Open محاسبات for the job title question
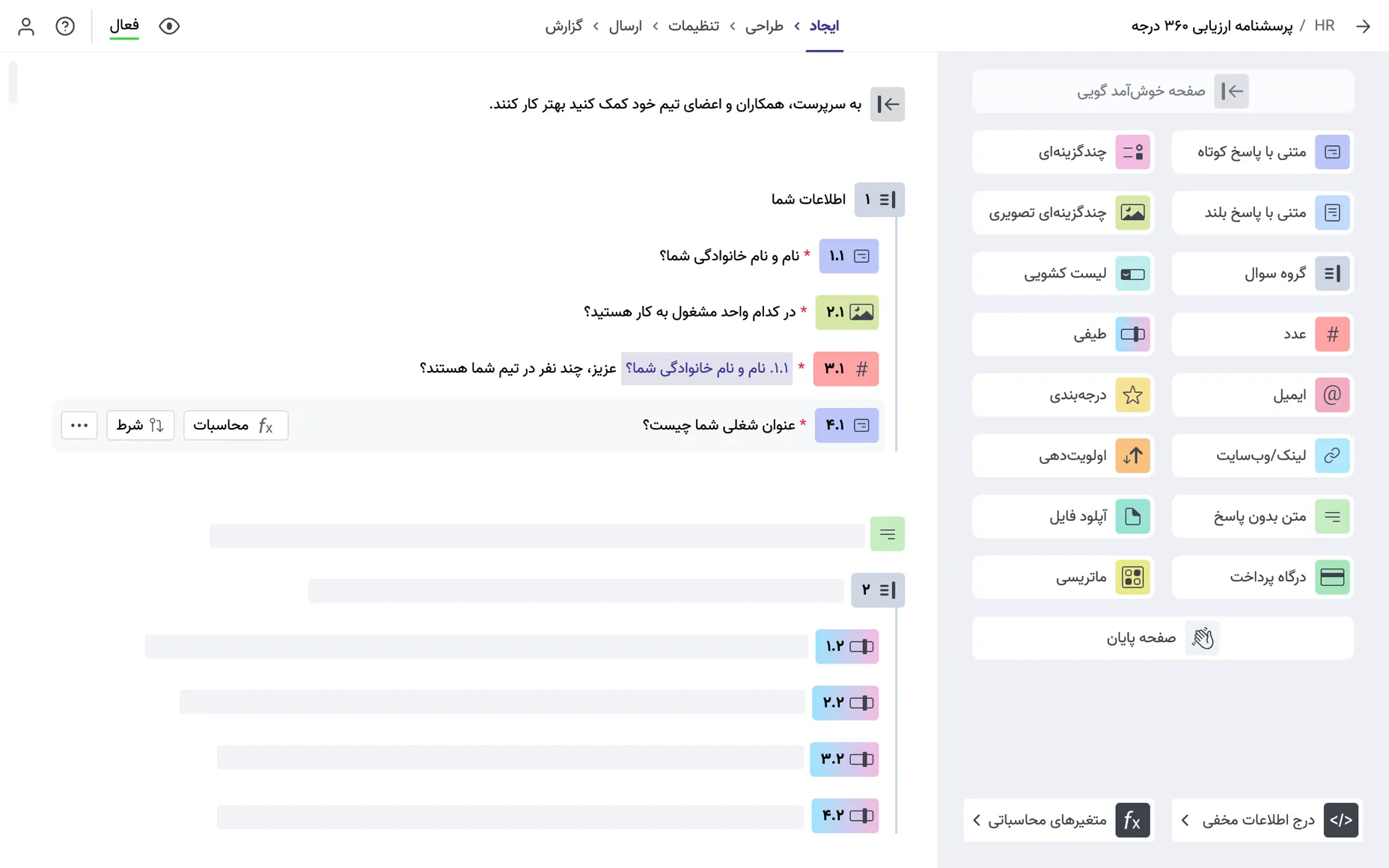 tap(236, 425)
